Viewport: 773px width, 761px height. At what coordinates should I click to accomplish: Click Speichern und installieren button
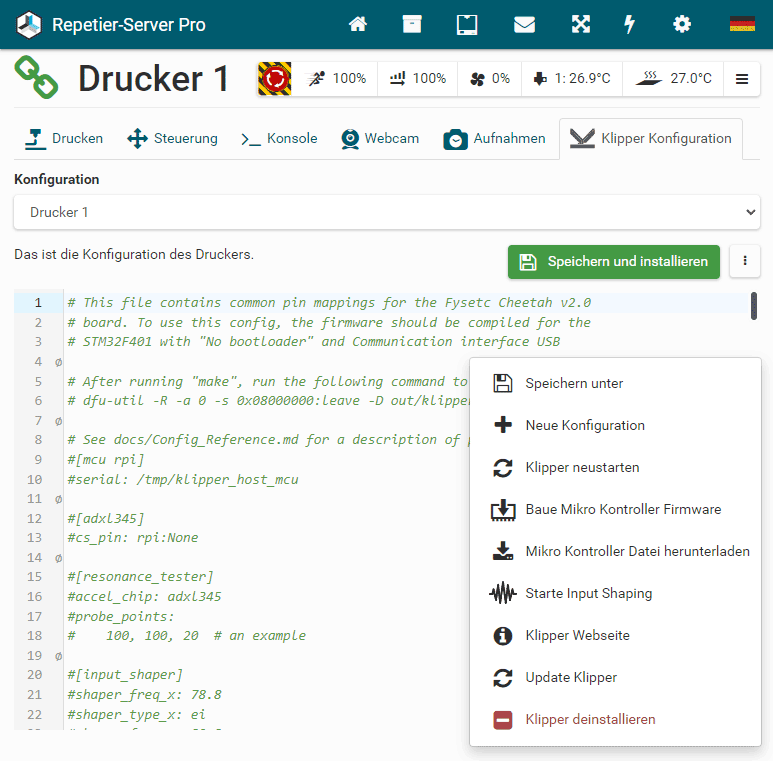[614, 262]
